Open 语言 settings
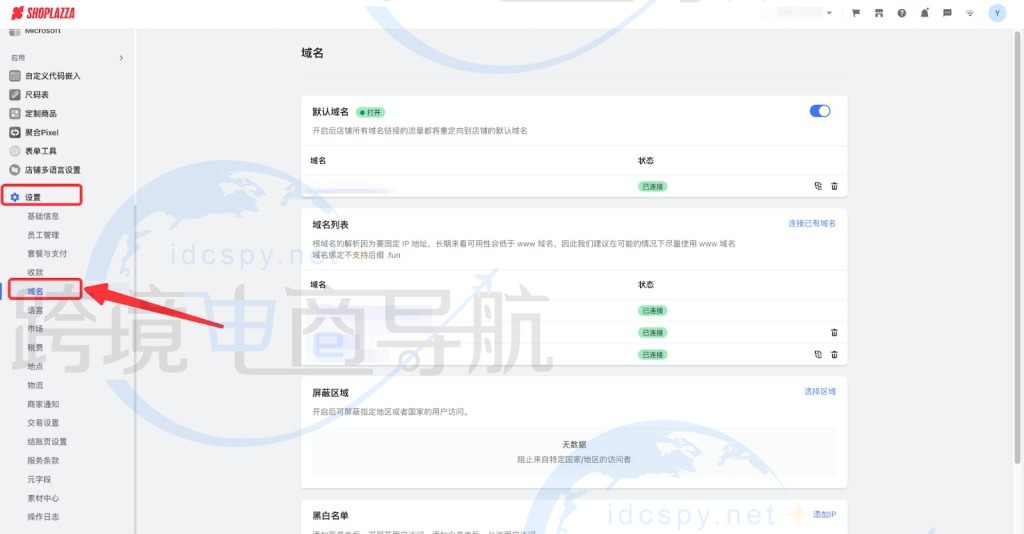Viewport: 1024px width, 534px height. click(35, 310)
